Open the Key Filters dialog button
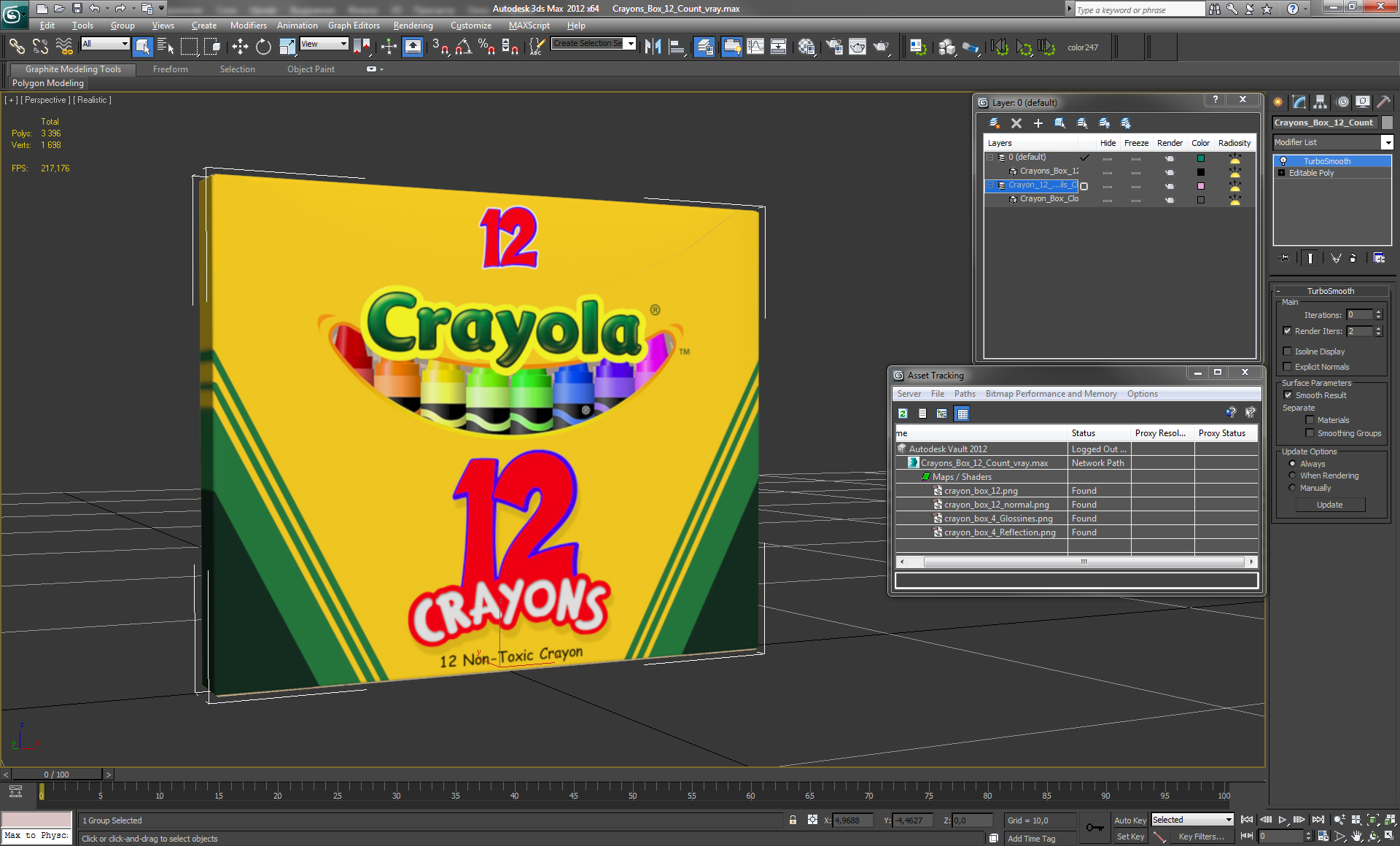This screenshot has width=1400, height=846. (1201, 837)
